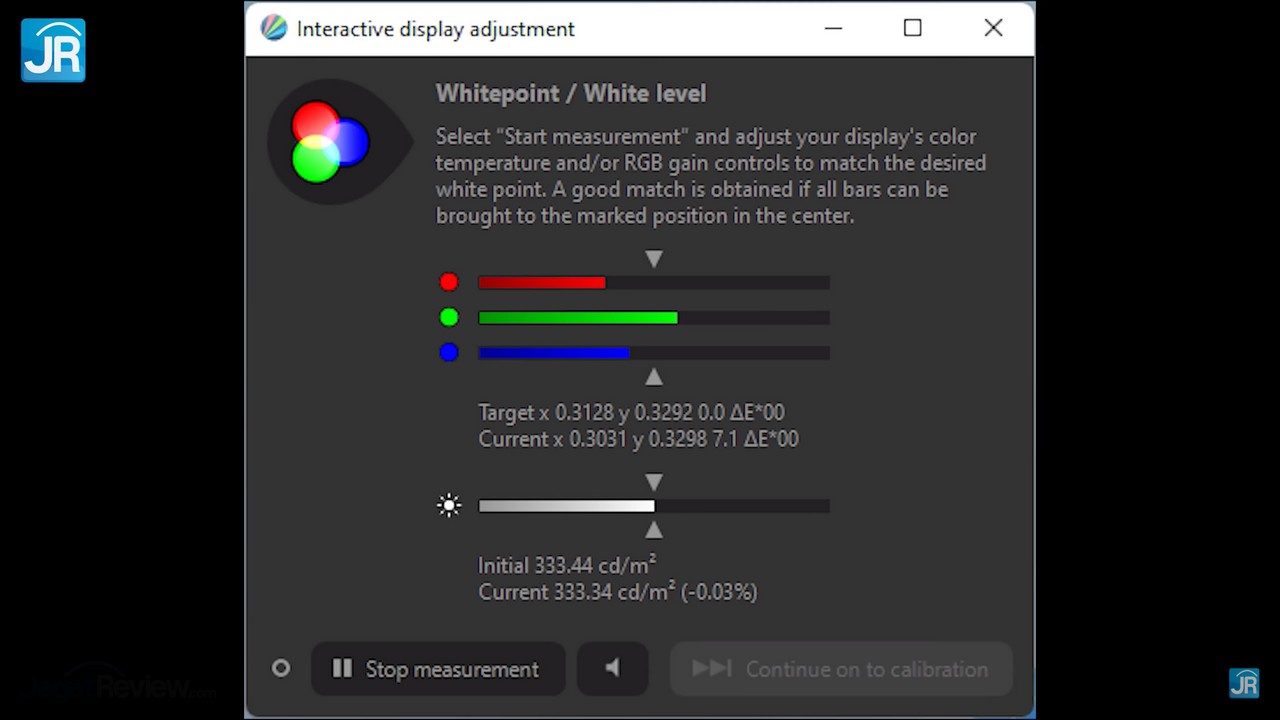This screenshot has height=720, width=1280.
Task: Click the Current x y chromaticity readout
Action: tap(638, 439)
